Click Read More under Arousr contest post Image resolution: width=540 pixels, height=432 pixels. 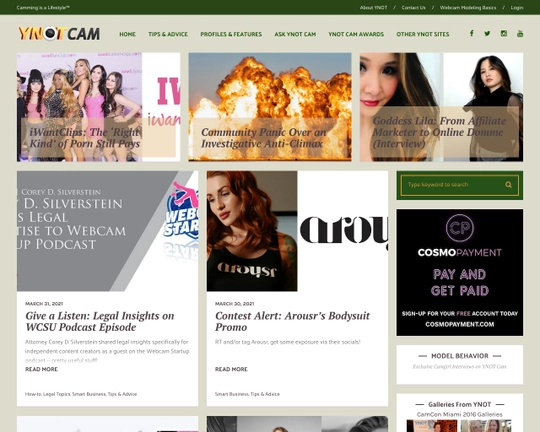[x=231, y=369]
